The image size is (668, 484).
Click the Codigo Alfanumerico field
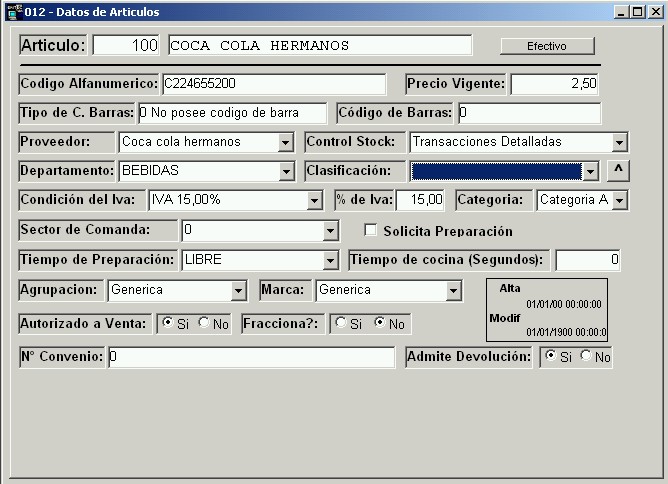(x=274, y=84)
